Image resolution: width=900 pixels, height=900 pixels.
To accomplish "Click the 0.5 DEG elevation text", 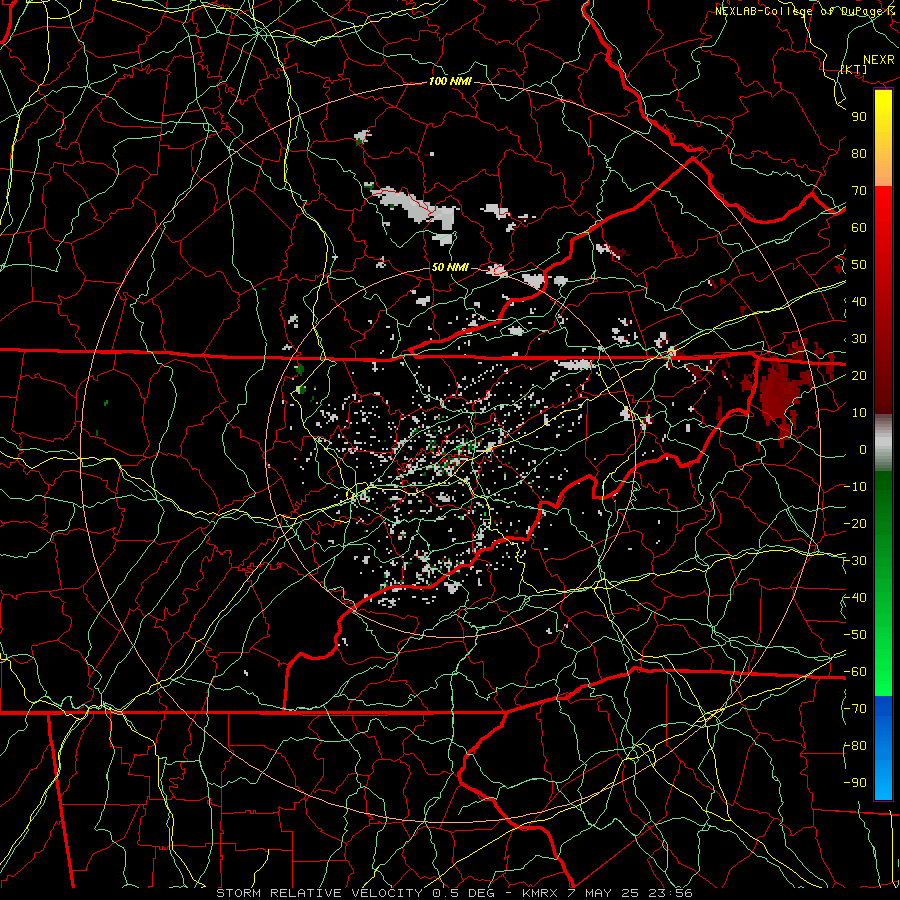I will (x=469, y=893).
